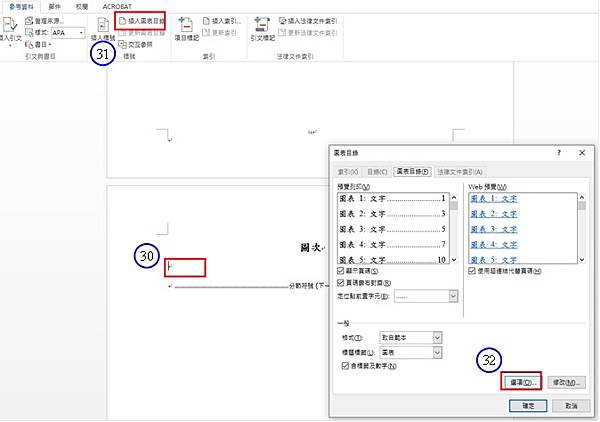Click the dialog help question mark

coord(559,153)
